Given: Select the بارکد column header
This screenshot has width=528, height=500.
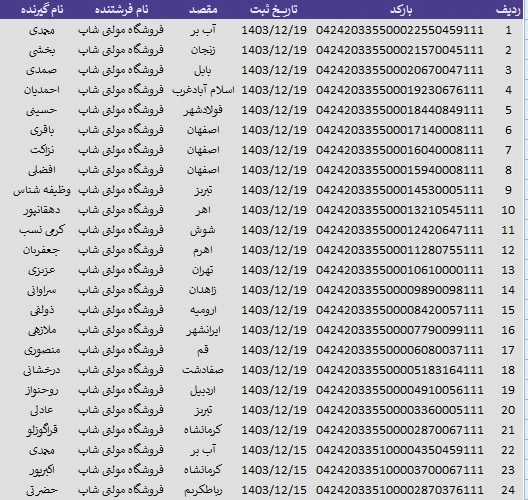Looking at the screenshot, I should tap(401, 10).
